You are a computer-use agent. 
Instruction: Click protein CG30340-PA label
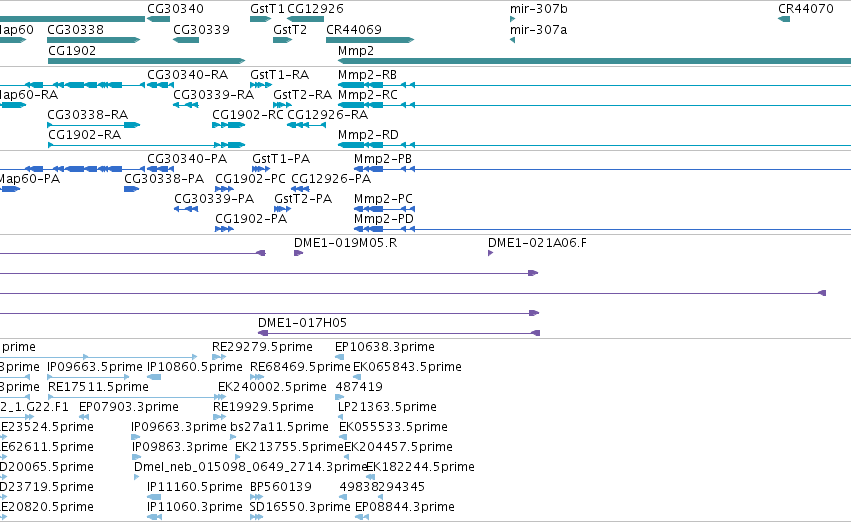pos(187,158)
